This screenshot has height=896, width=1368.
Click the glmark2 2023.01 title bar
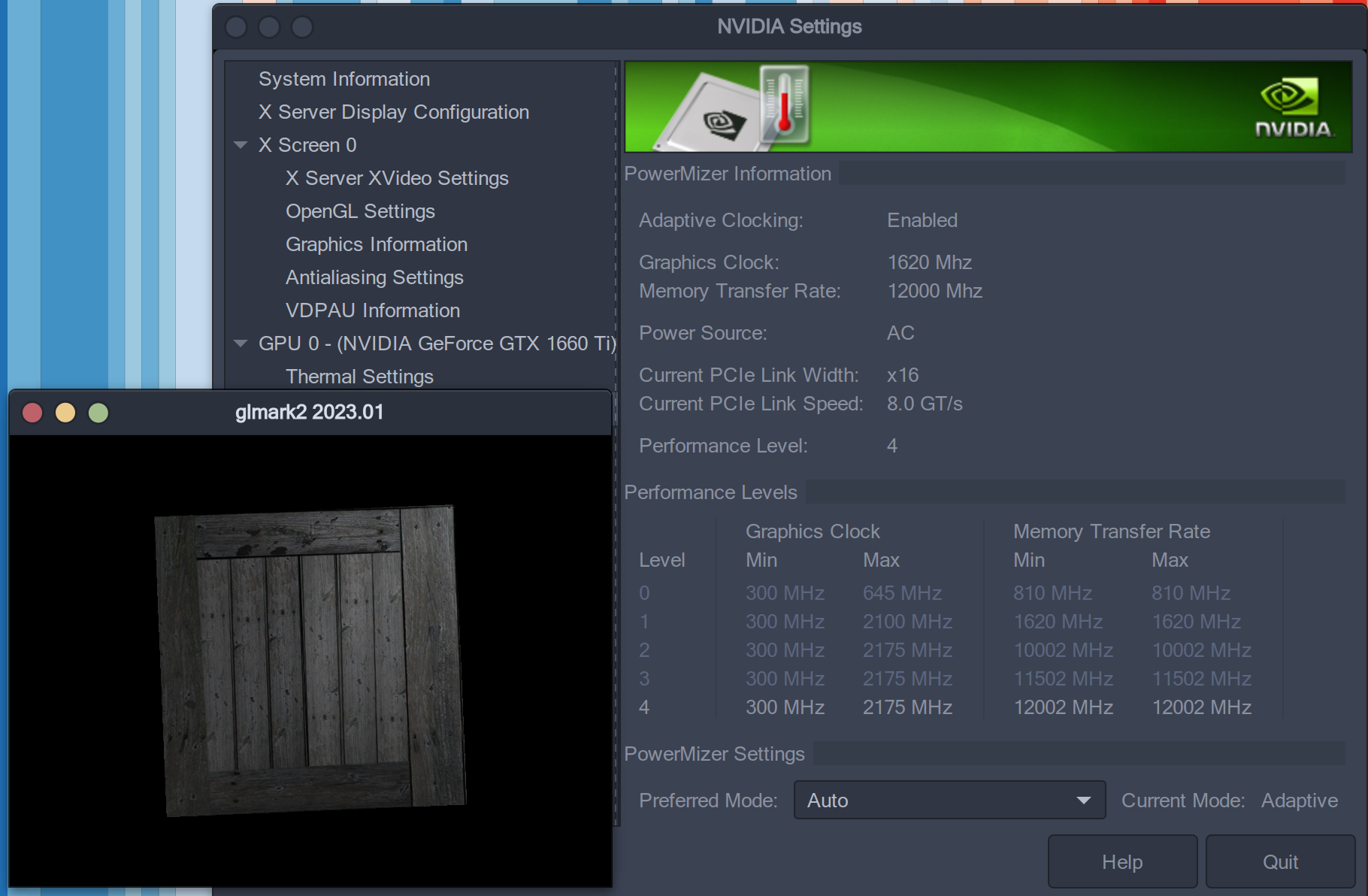click(310, 412)
